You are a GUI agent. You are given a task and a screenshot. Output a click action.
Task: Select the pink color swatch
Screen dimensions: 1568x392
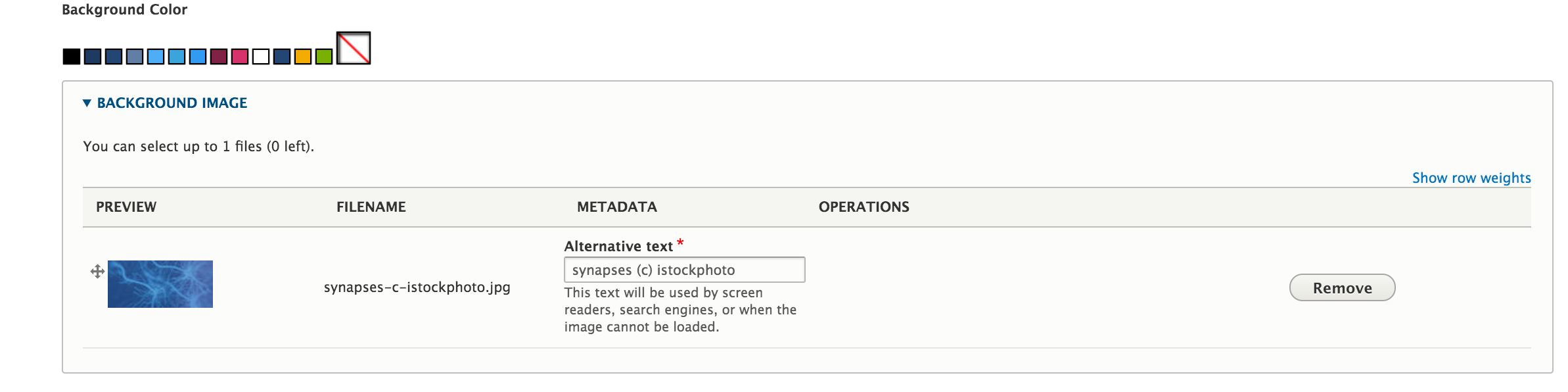239,56
